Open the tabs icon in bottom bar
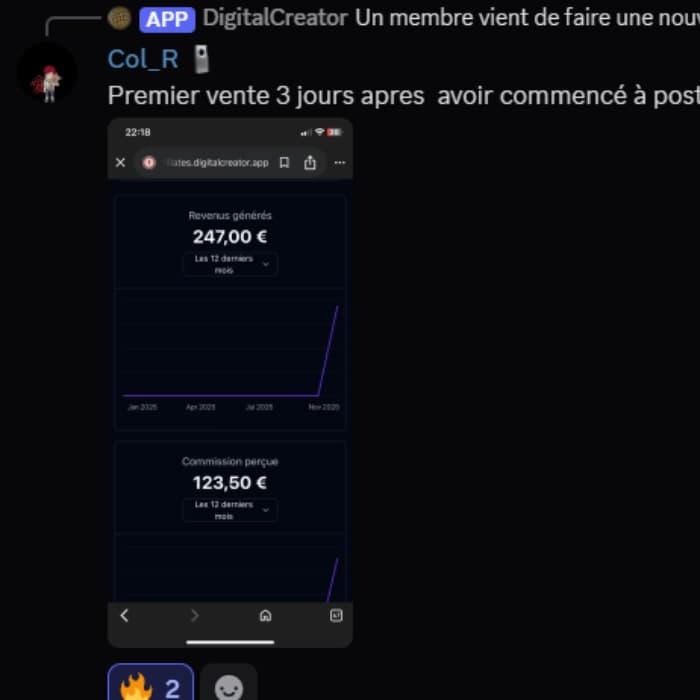Screen dimensions: 700x700 tap(336, 616)
